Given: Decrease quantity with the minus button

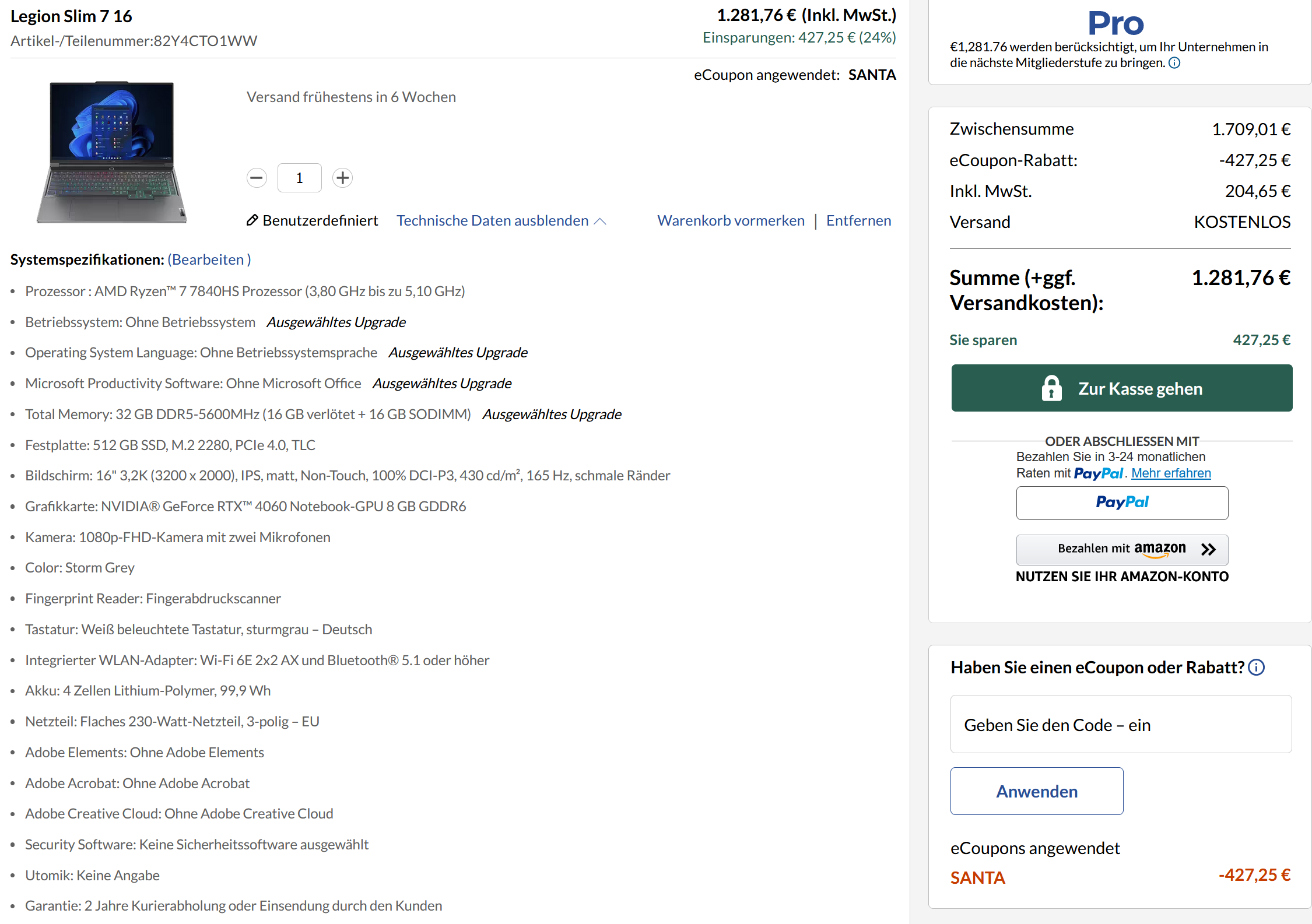Looking at the screenshot, I should tap(257, 178).
